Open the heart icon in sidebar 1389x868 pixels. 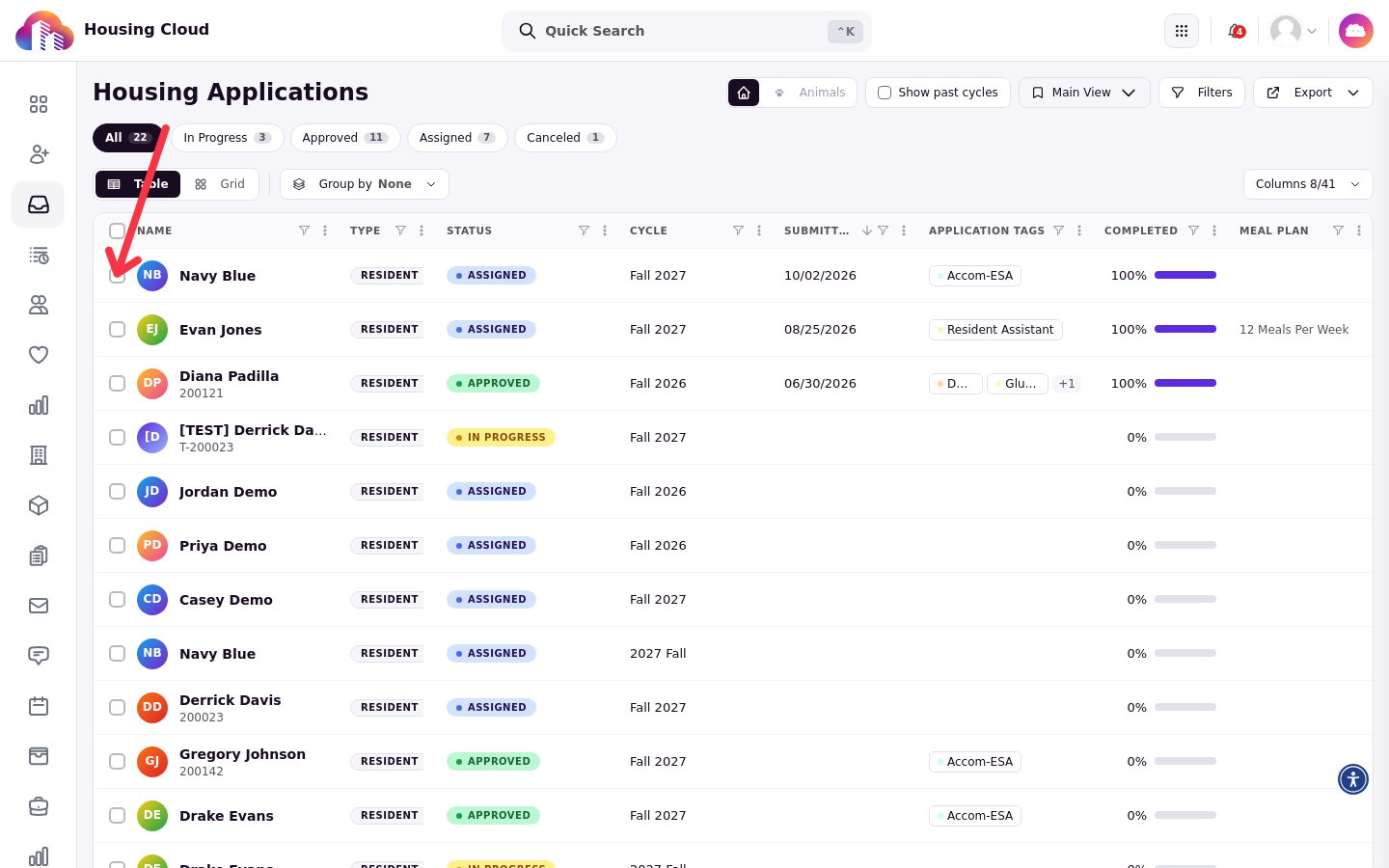point(39,355)
